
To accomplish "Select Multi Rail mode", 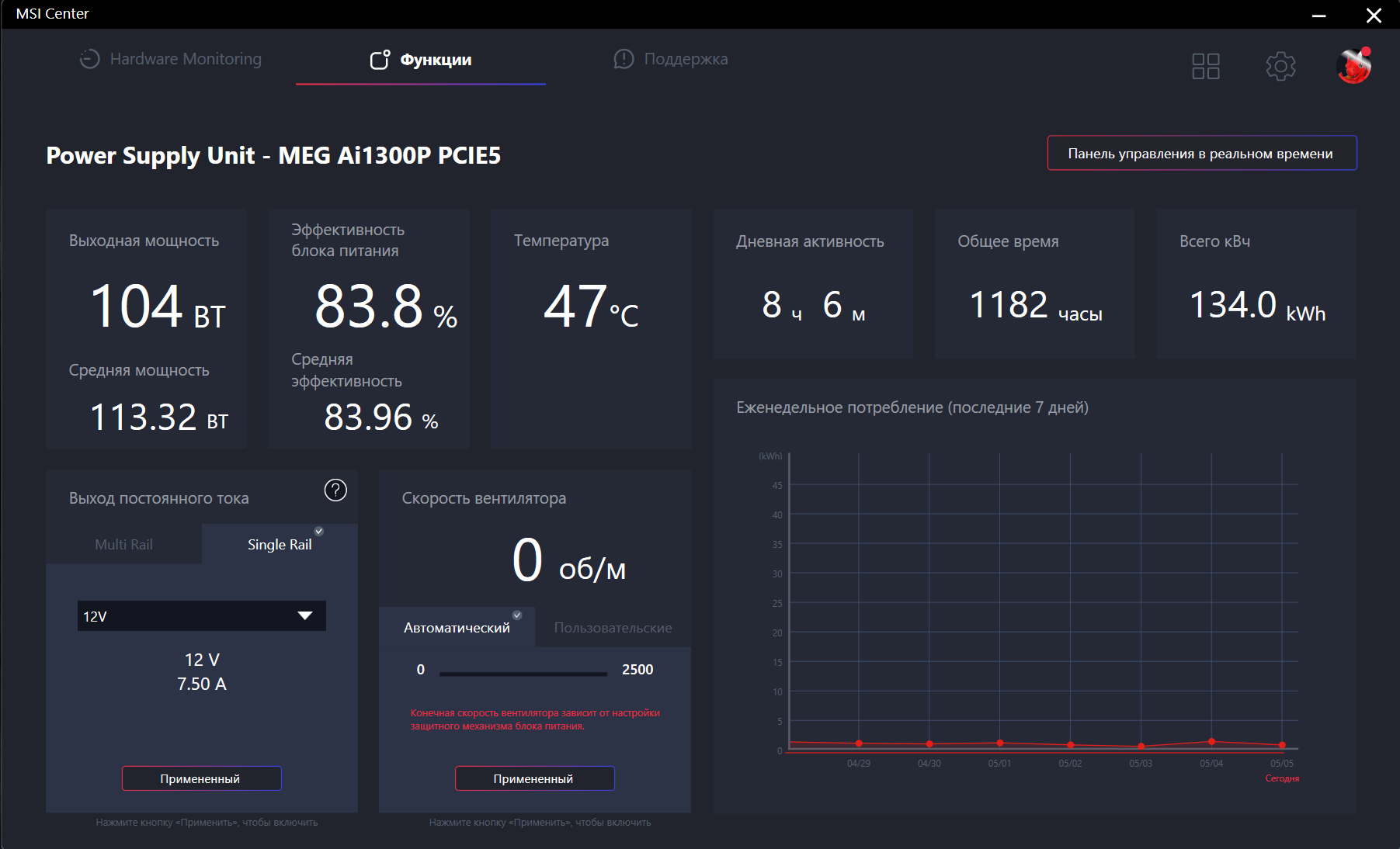I will pyautogui.click(x=124, y=544).
